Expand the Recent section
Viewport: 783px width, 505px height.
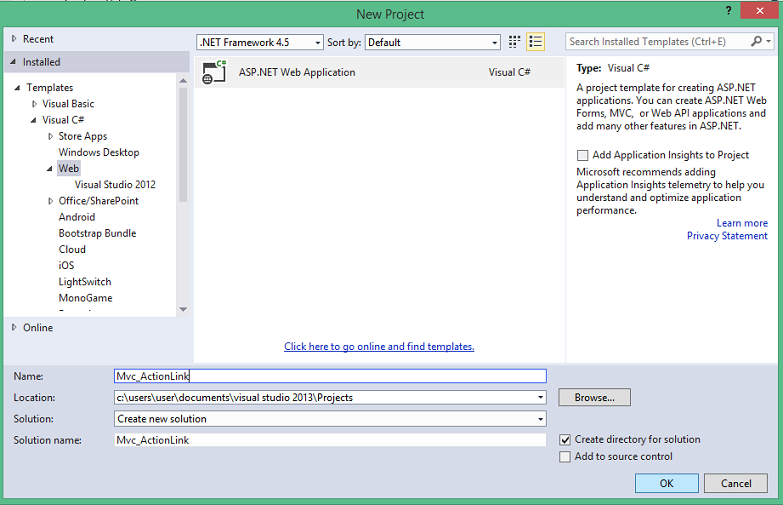pyautogui.click(x=14, y=38)
